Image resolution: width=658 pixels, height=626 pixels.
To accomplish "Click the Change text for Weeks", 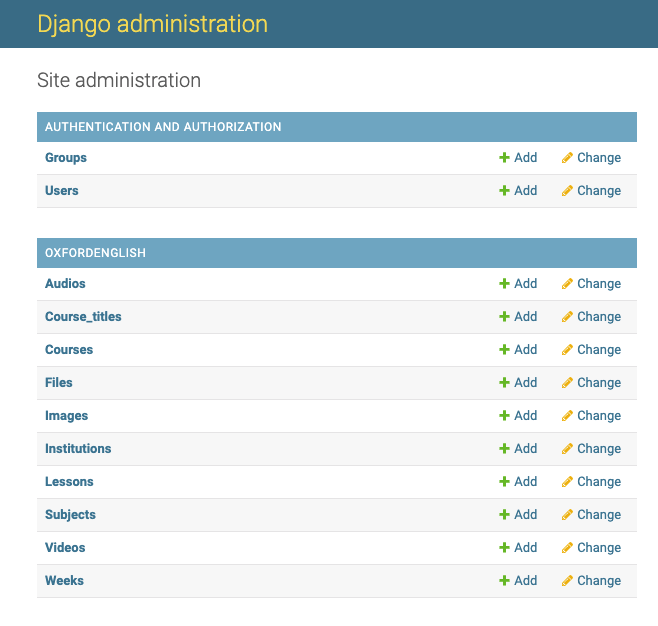I will click(x=599, y=581).
